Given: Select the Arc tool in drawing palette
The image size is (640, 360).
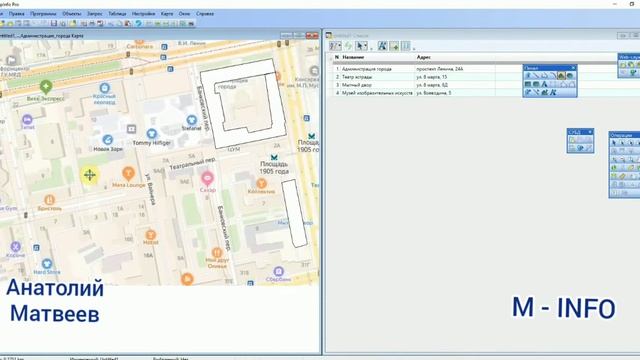Looking at the screenshot, I should coord(553,76).
